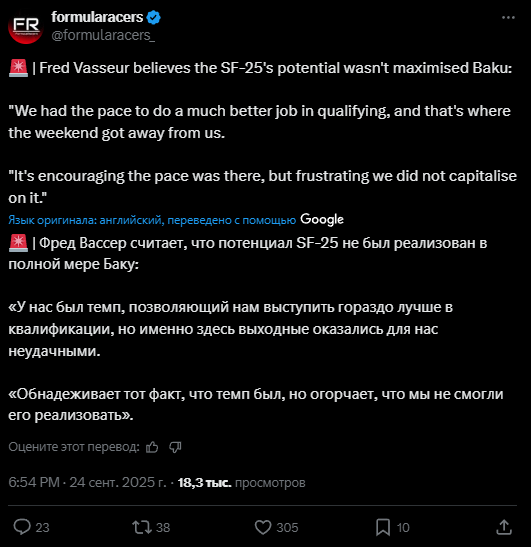This screenshot has height=547, width=531.
Task: Open the reply comment icon
Action: click(x=22, y=527)
